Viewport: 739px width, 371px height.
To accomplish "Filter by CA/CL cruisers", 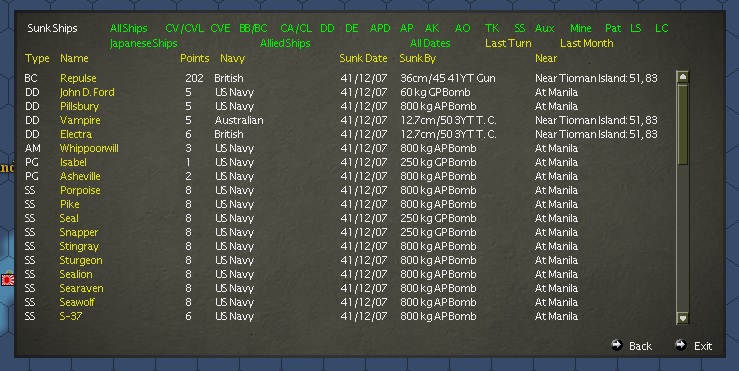I will pyautogui.click(x=296, y=28).
